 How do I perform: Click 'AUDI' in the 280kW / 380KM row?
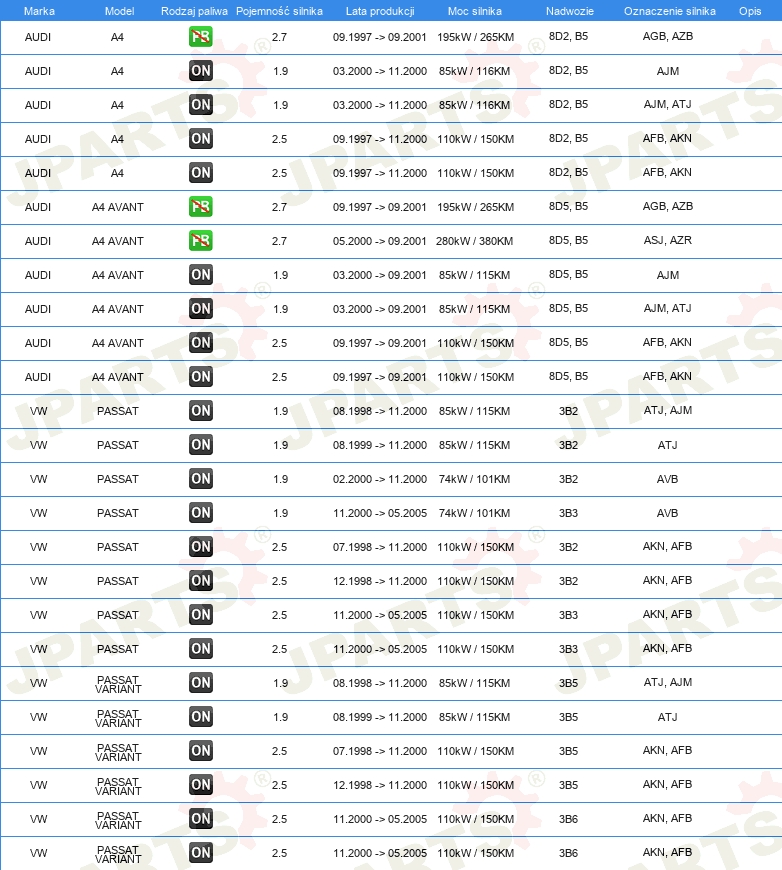pos(38,241)
